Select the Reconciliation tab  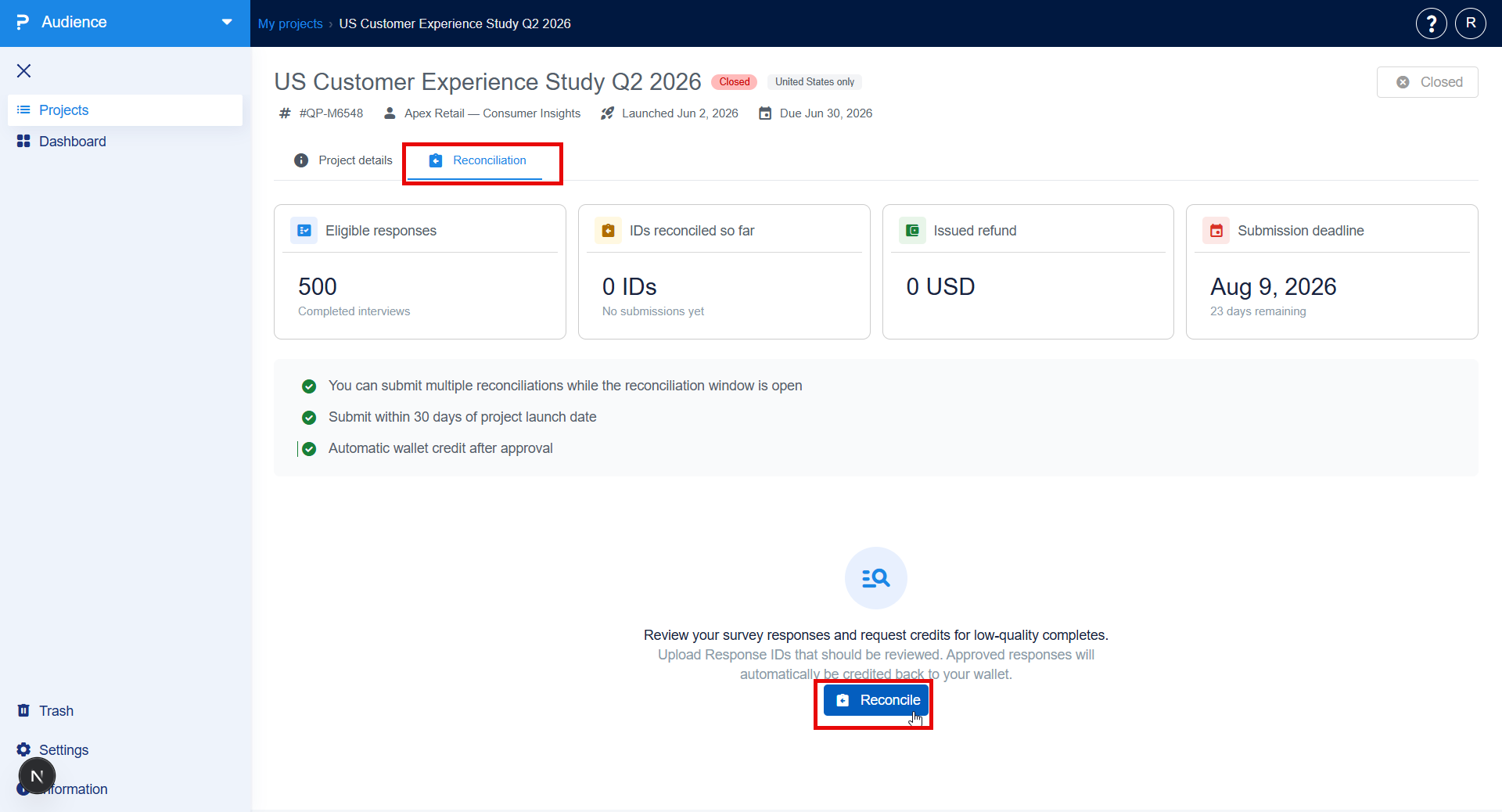click(478, 160)
